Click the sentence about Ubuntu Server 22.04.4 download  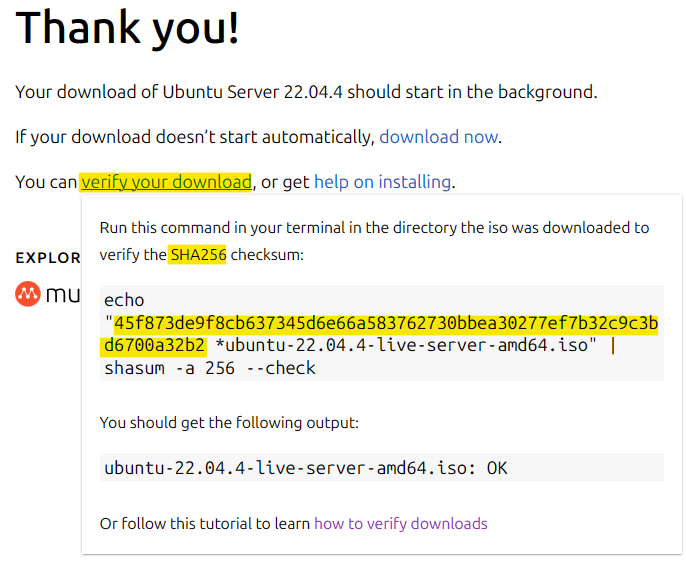click(x=306, y=92)
